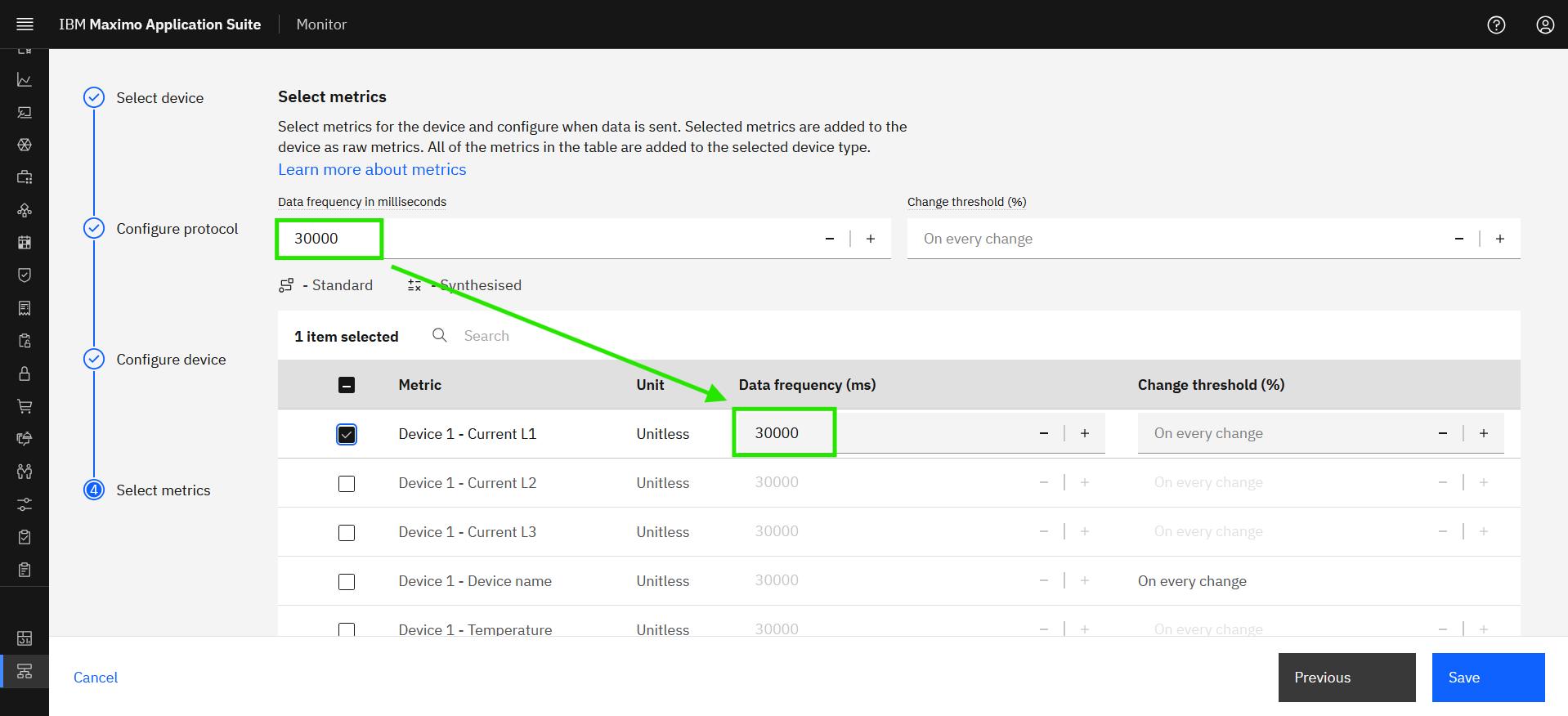Uncheck Device 1 - Current L1 checkbox
Screen dimensions: 1568x716
347,434
